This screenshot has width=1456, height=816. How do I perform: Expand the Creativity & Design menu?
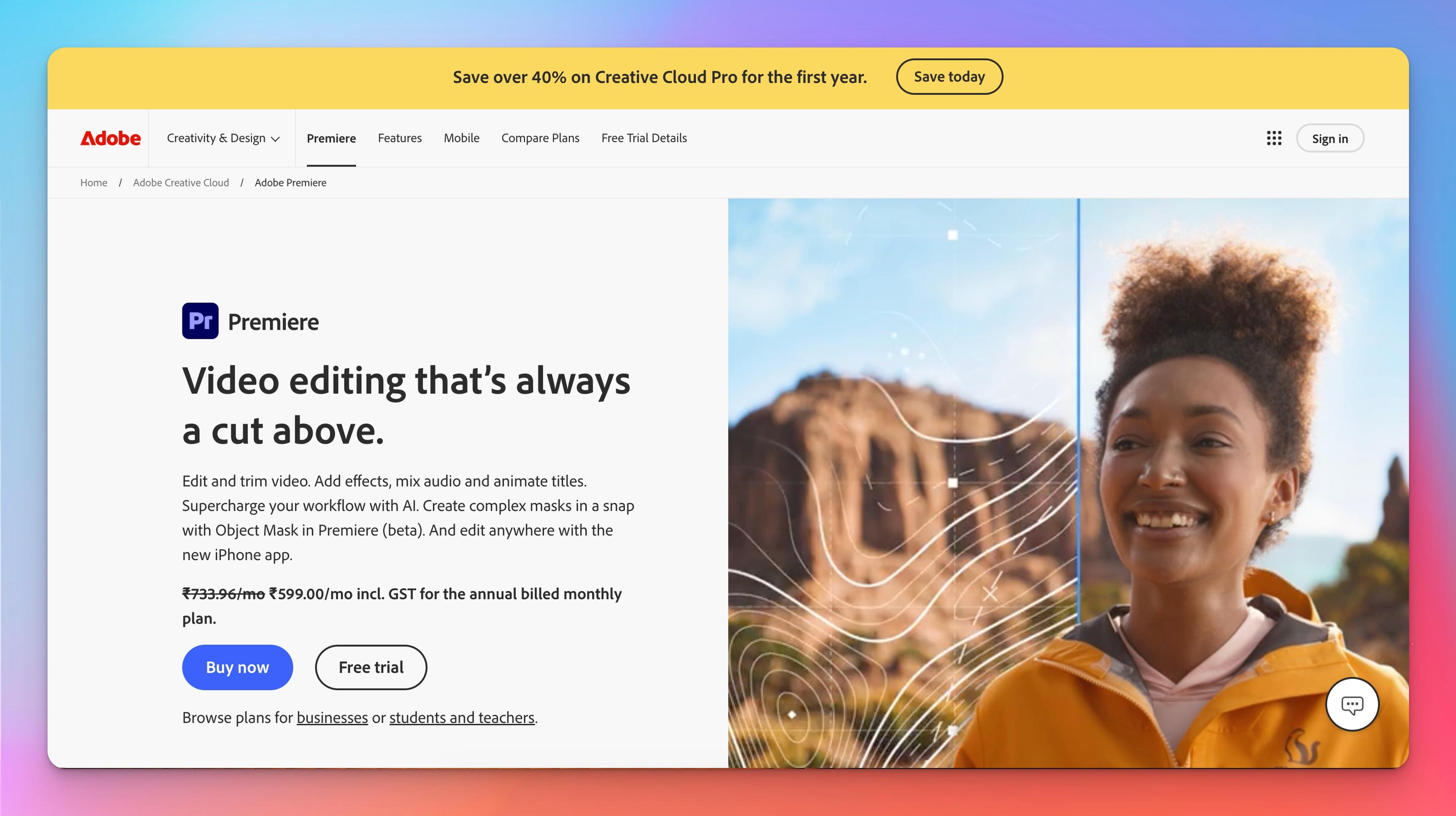pyautogui.click(x=223, y=138)
